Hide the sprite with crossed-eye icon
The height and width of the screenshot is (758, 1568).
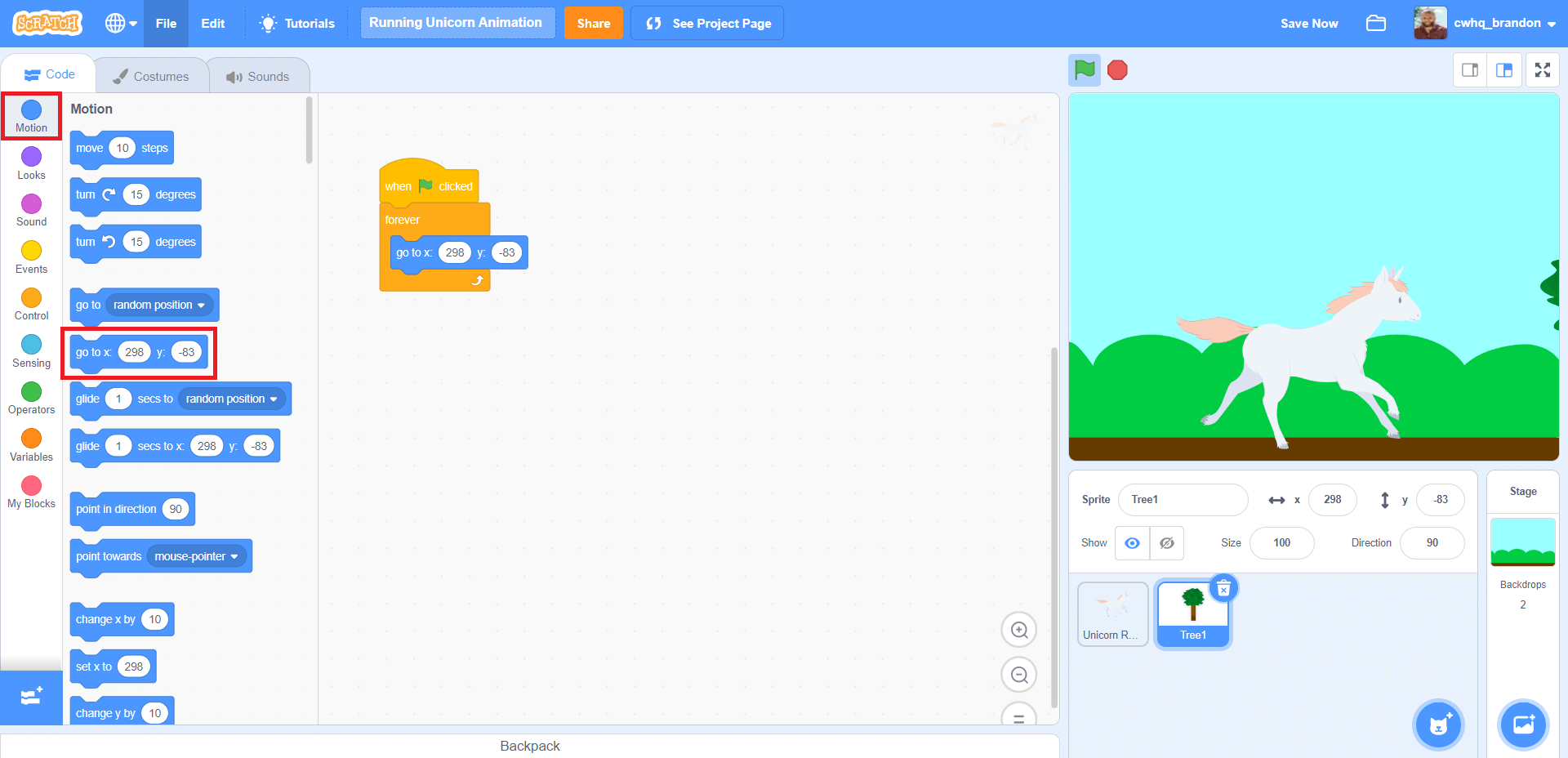1167,543
